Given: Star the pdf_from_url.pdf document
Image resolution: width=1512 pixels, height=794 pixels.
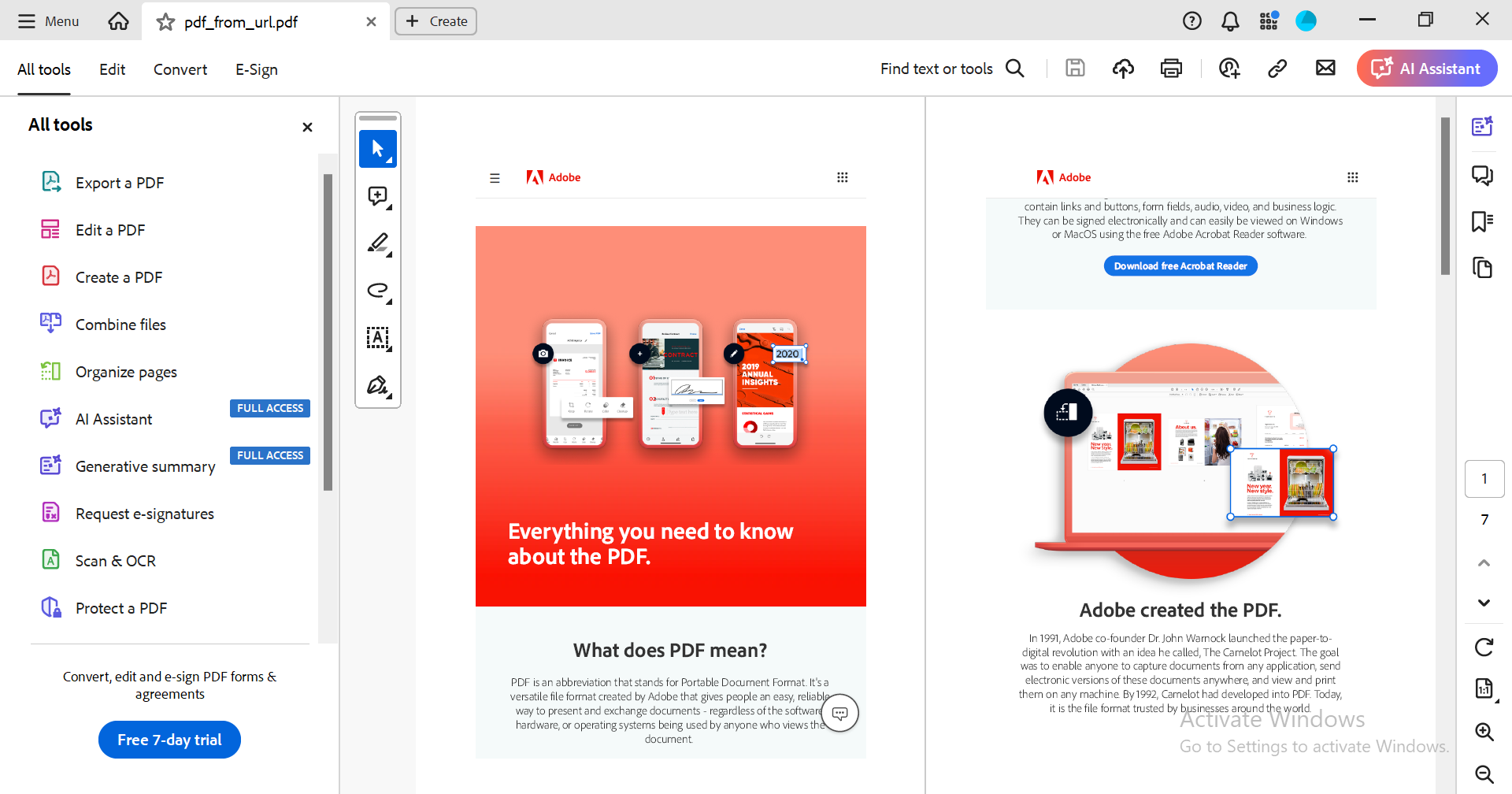Looking at the screenshot, I should (x=165, y=22).
